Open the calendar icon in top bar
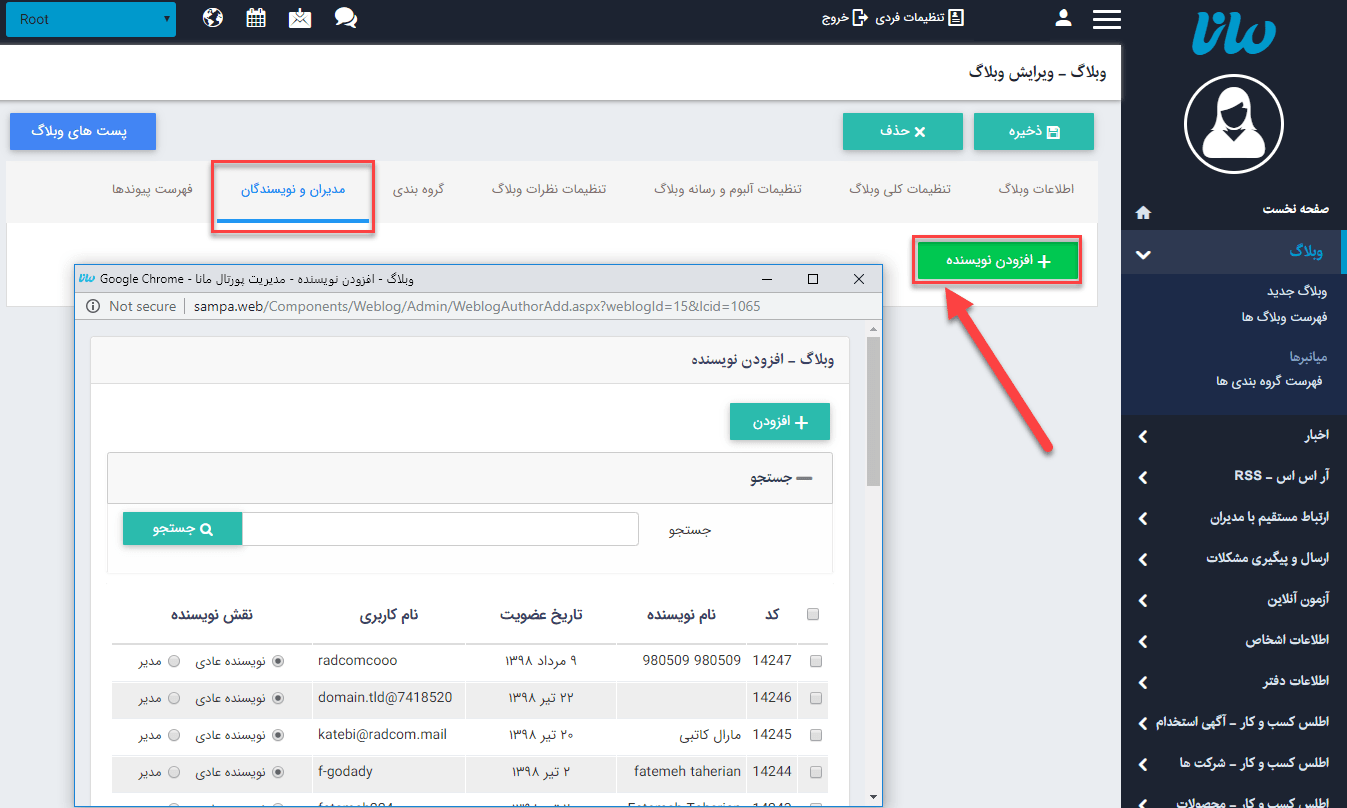The width and height of the screenshot is (1347, 808). [256, 18]
